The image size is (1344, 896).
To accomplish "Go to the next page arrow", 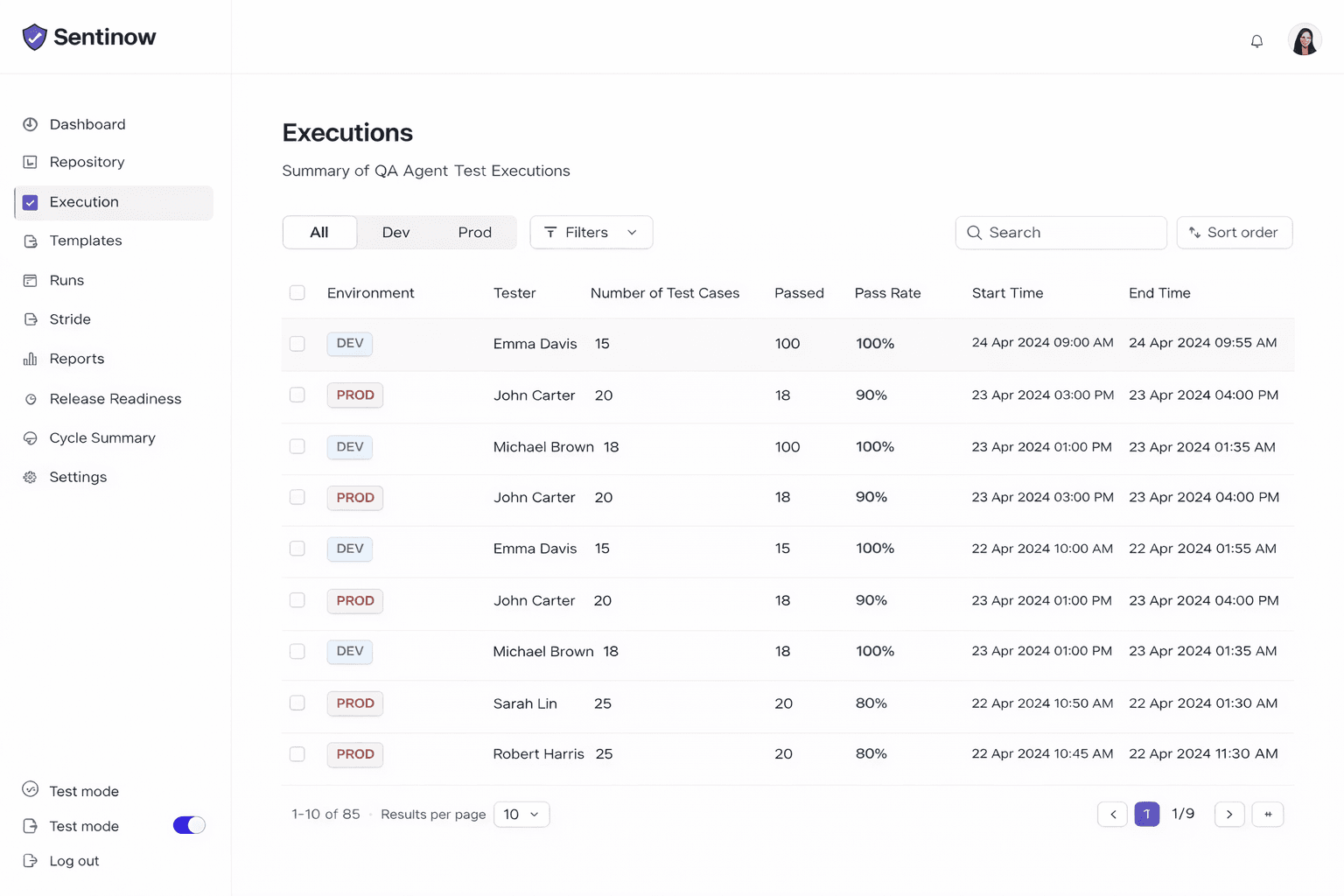I will [x=1229, y=815].
